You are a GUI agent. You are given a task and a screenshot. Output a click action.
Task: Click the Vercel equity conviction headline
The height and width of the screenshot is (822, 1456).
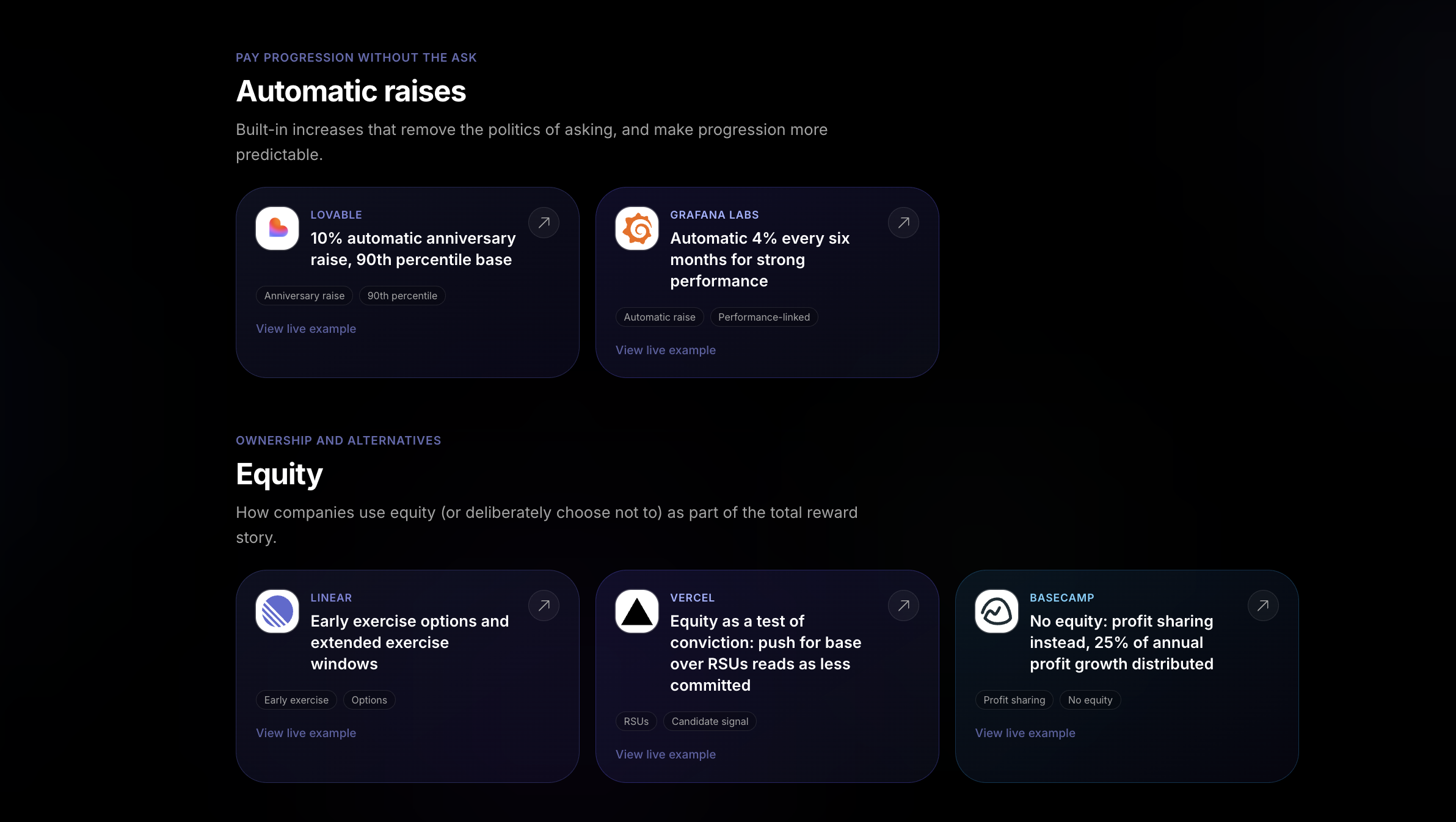point(766,653)
